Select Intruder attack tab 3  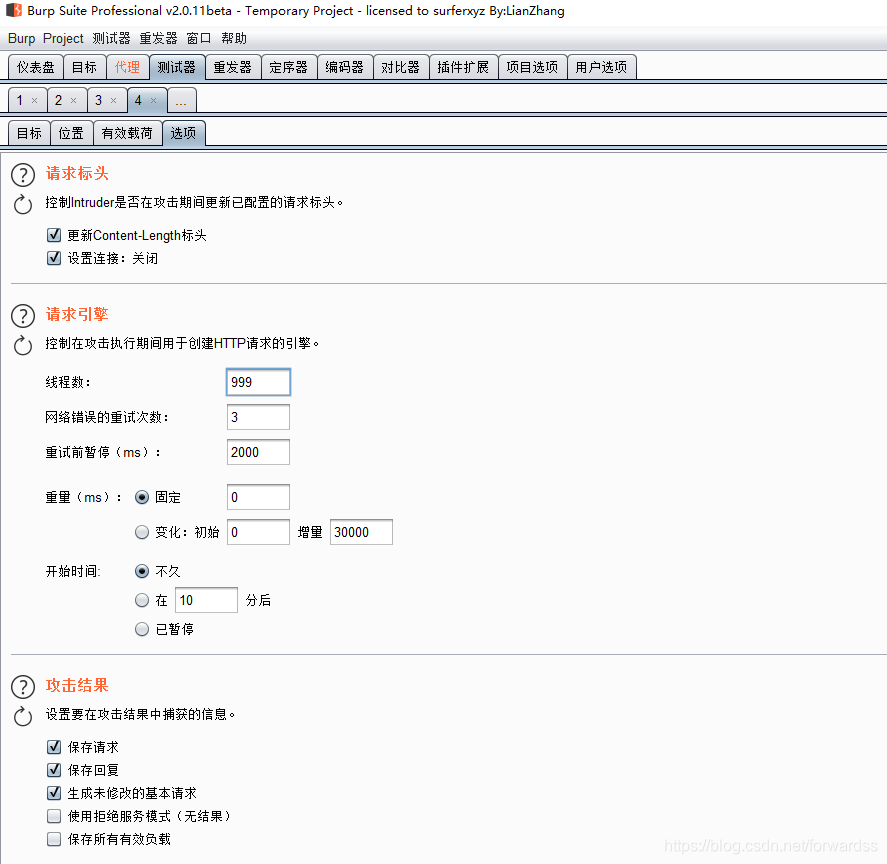click(x=99, y=100)
